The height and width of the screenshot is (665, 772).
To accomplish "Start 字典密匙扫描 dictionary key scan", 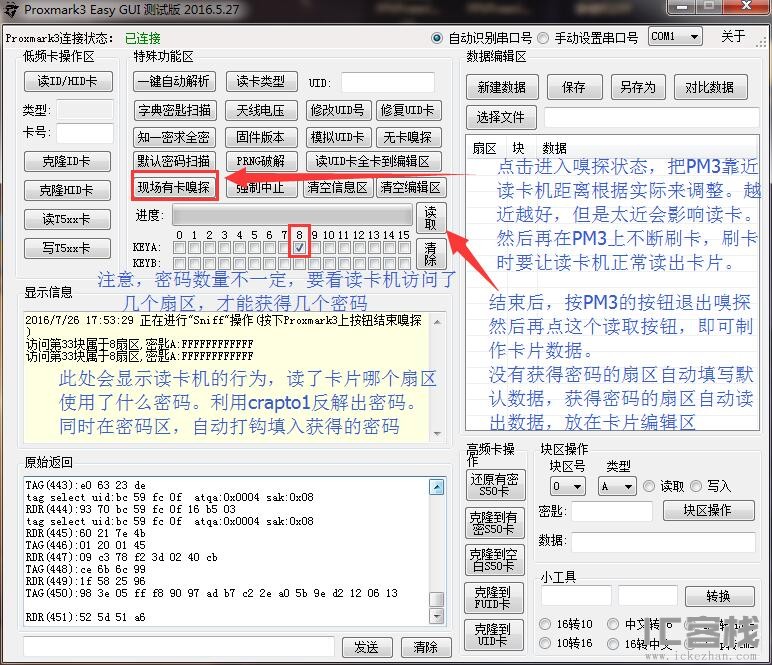I will point(174,110).
